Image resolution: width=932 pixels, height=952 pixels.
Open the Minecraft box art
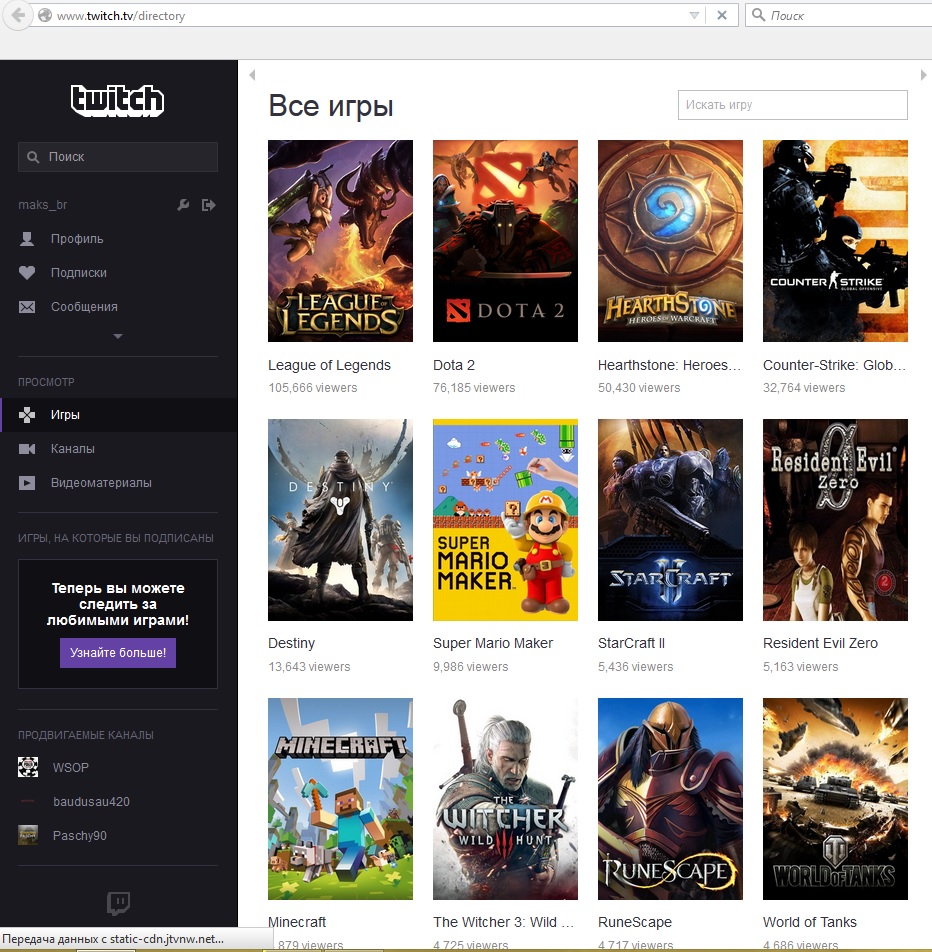[x=340, y=799]
